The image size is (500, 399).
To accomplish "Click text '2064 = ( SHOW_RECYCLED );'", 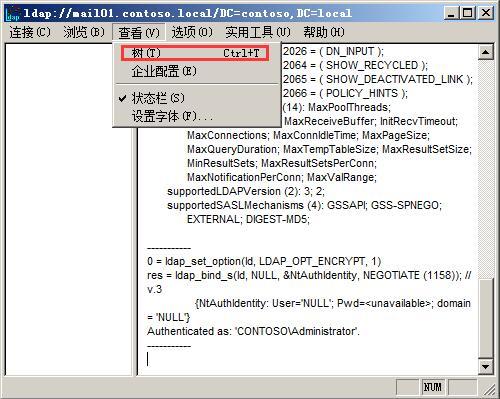I will click(355, 65).
